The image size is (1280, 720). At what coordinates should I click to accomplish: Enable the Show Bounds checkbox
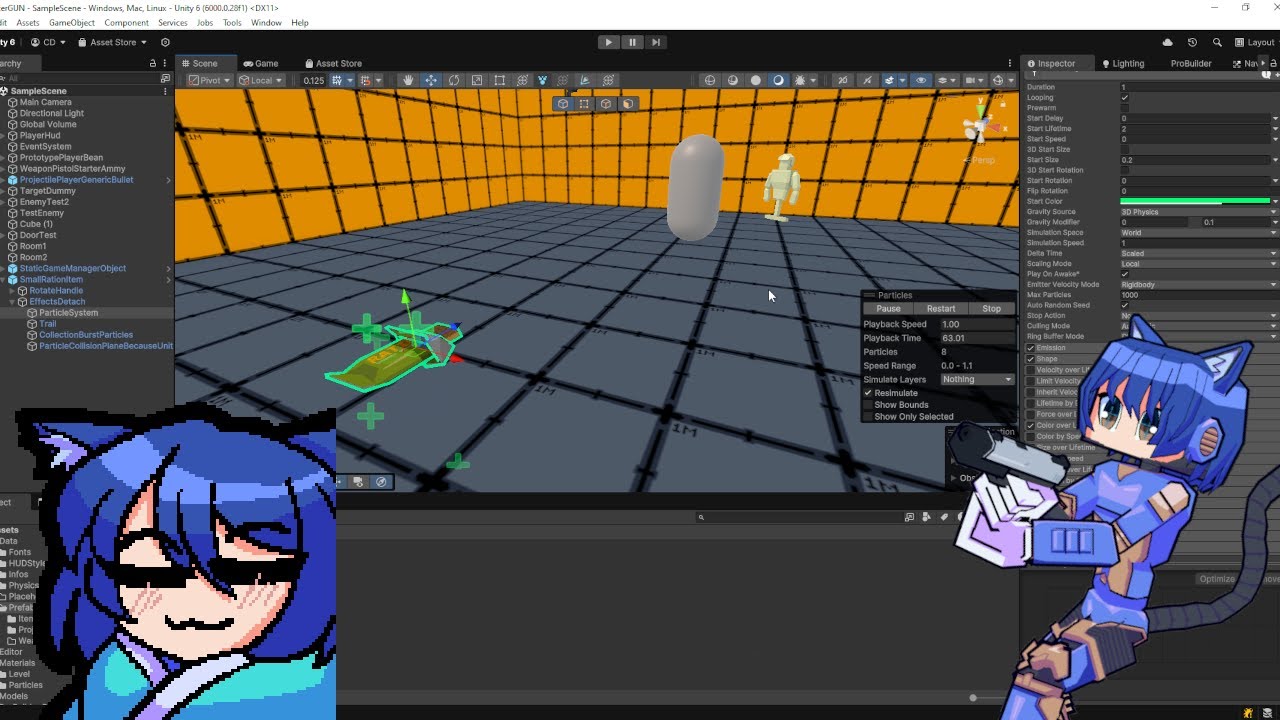click(x=868, y=405)
